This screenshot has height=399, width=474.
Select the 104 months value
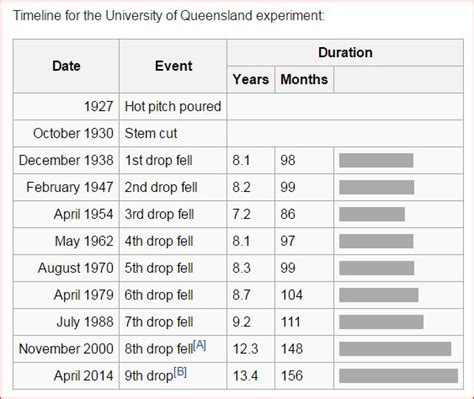pos(292,295)
